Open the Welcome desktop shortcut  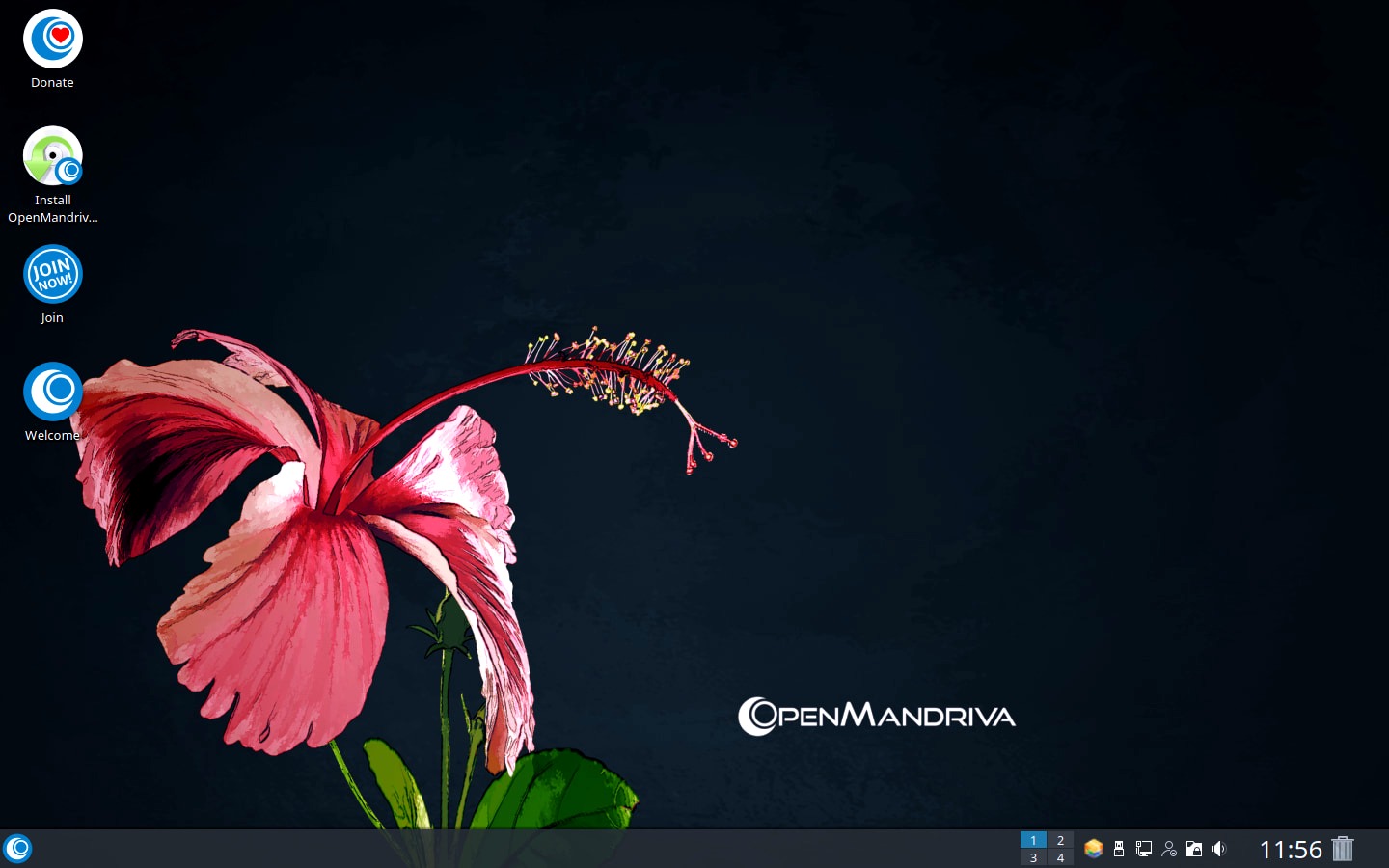[52, 392]
